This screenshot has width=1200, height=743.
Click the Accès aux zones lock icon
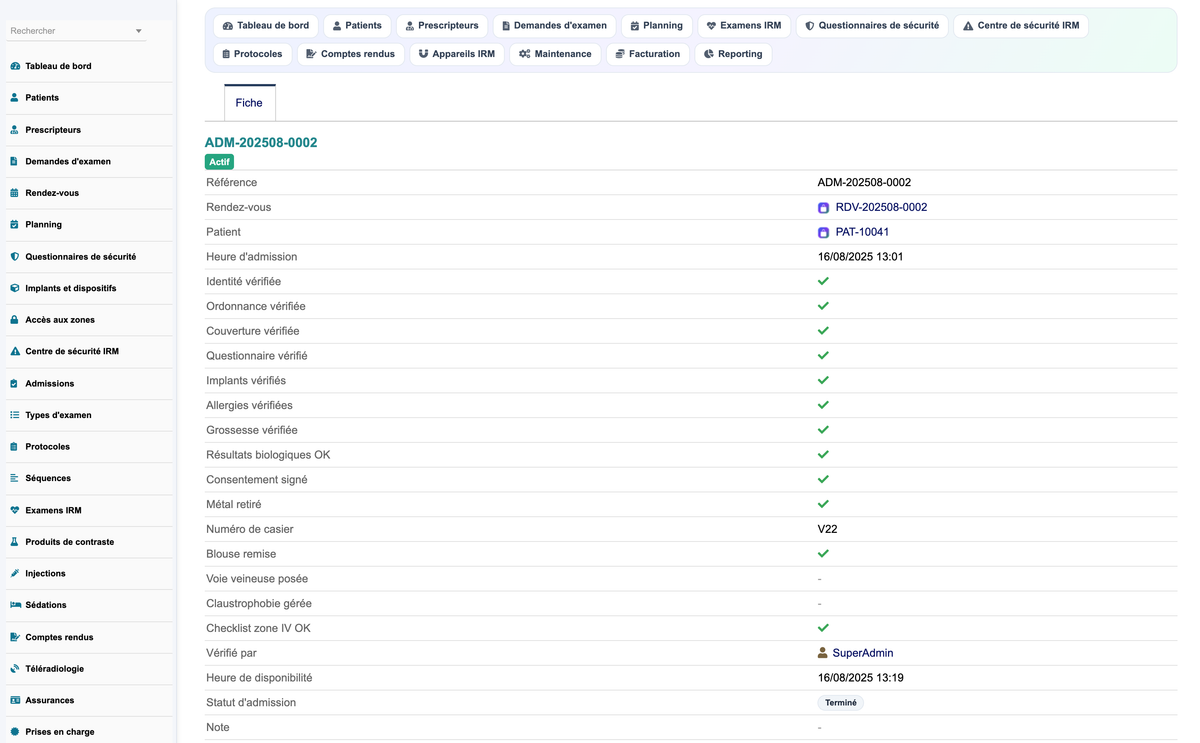[x=15, y=320]
